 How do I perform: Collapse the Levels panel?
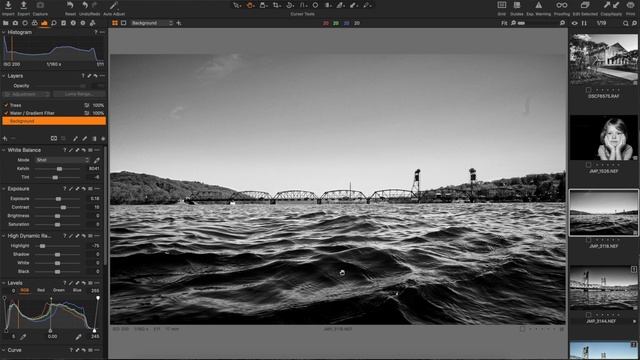pyautogui.click(x=4, y=283)
